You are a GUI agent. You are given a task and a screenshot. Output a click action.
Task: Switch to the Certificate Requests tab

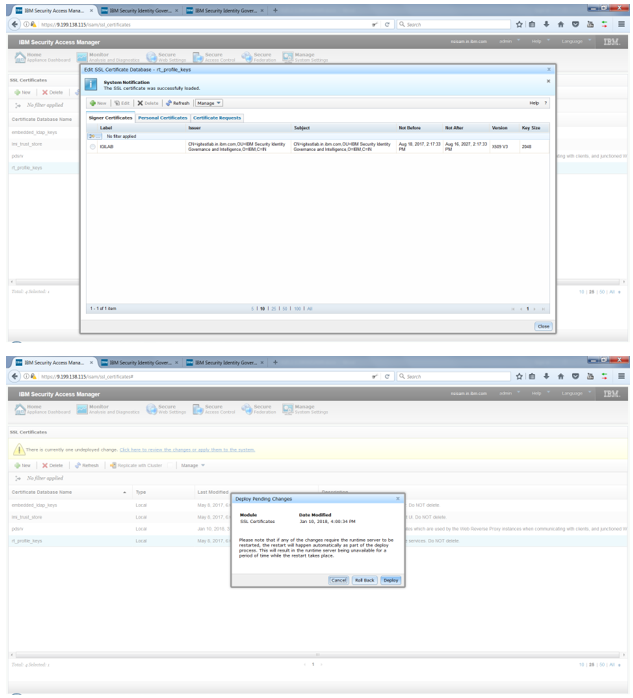pos(217,118)
